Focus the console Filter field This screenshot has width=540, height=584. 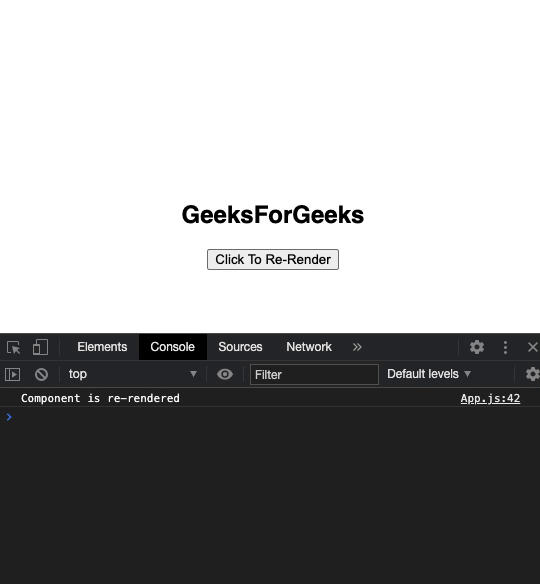pyautogui.click(x=314, y=374)
